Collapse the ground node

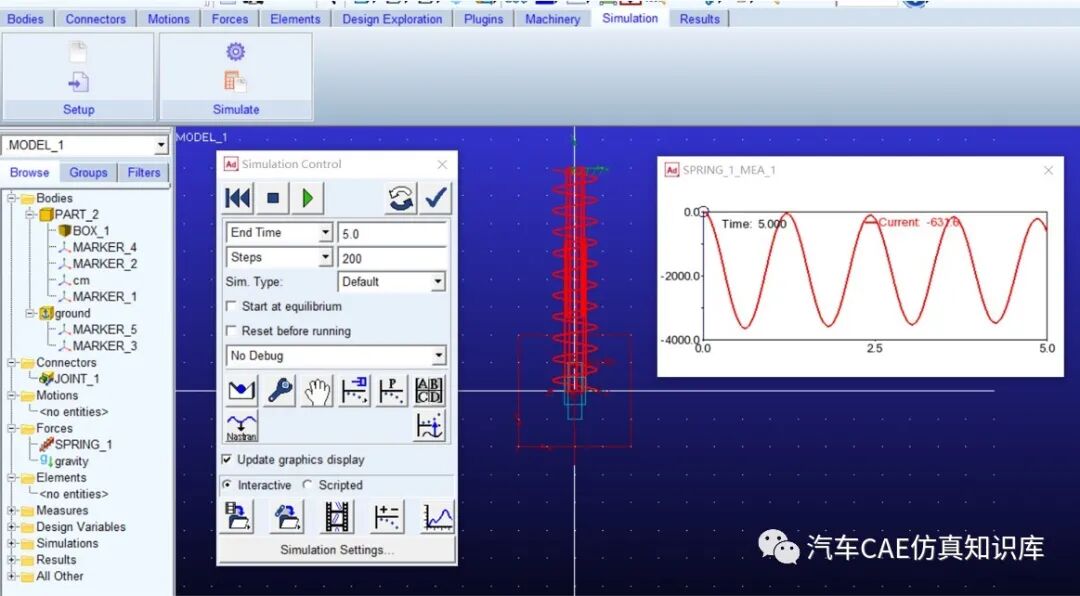(30, 314)
